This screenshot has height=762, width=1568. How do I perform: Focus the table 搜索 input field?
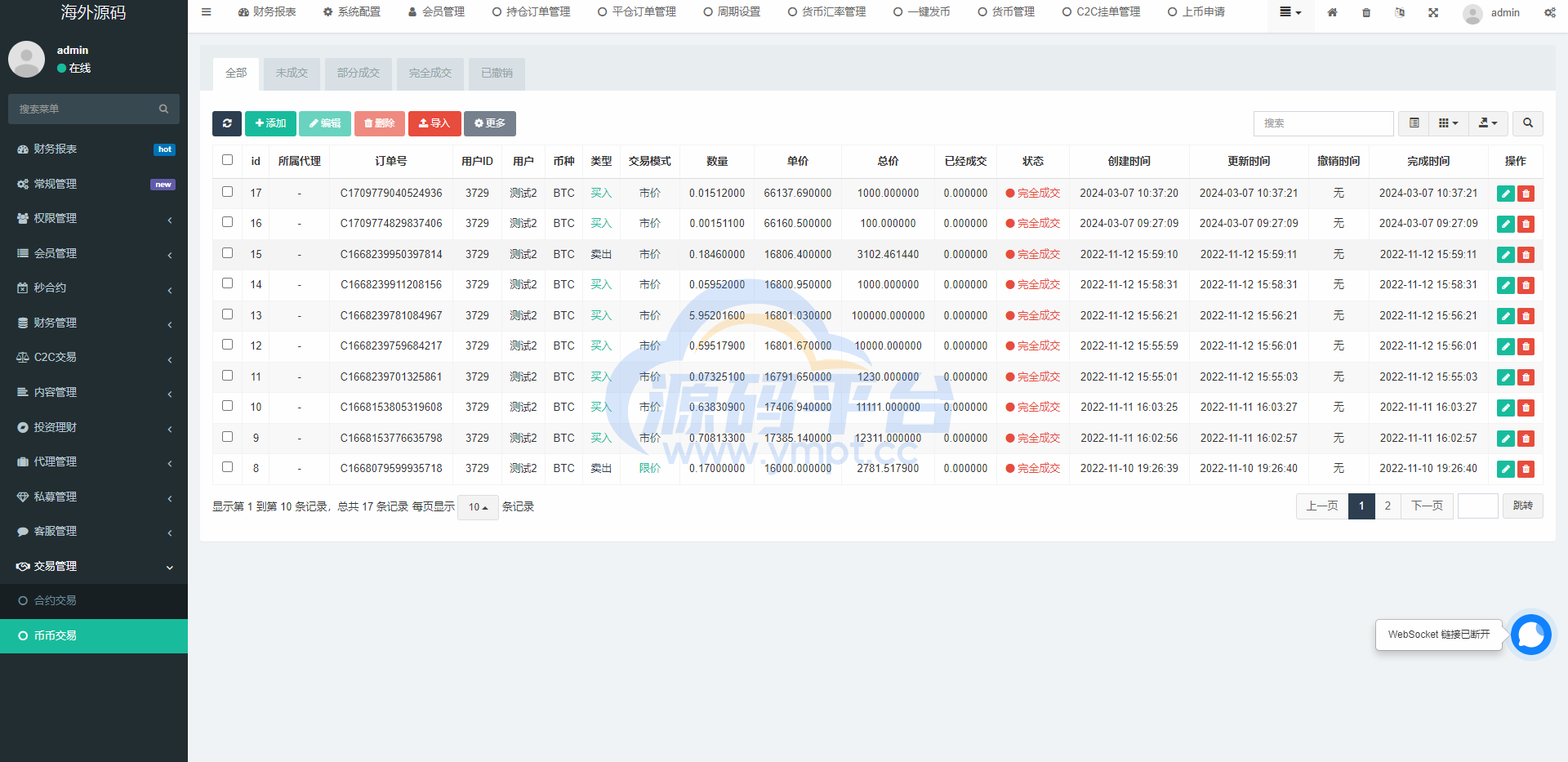(x=1323, y=123)
